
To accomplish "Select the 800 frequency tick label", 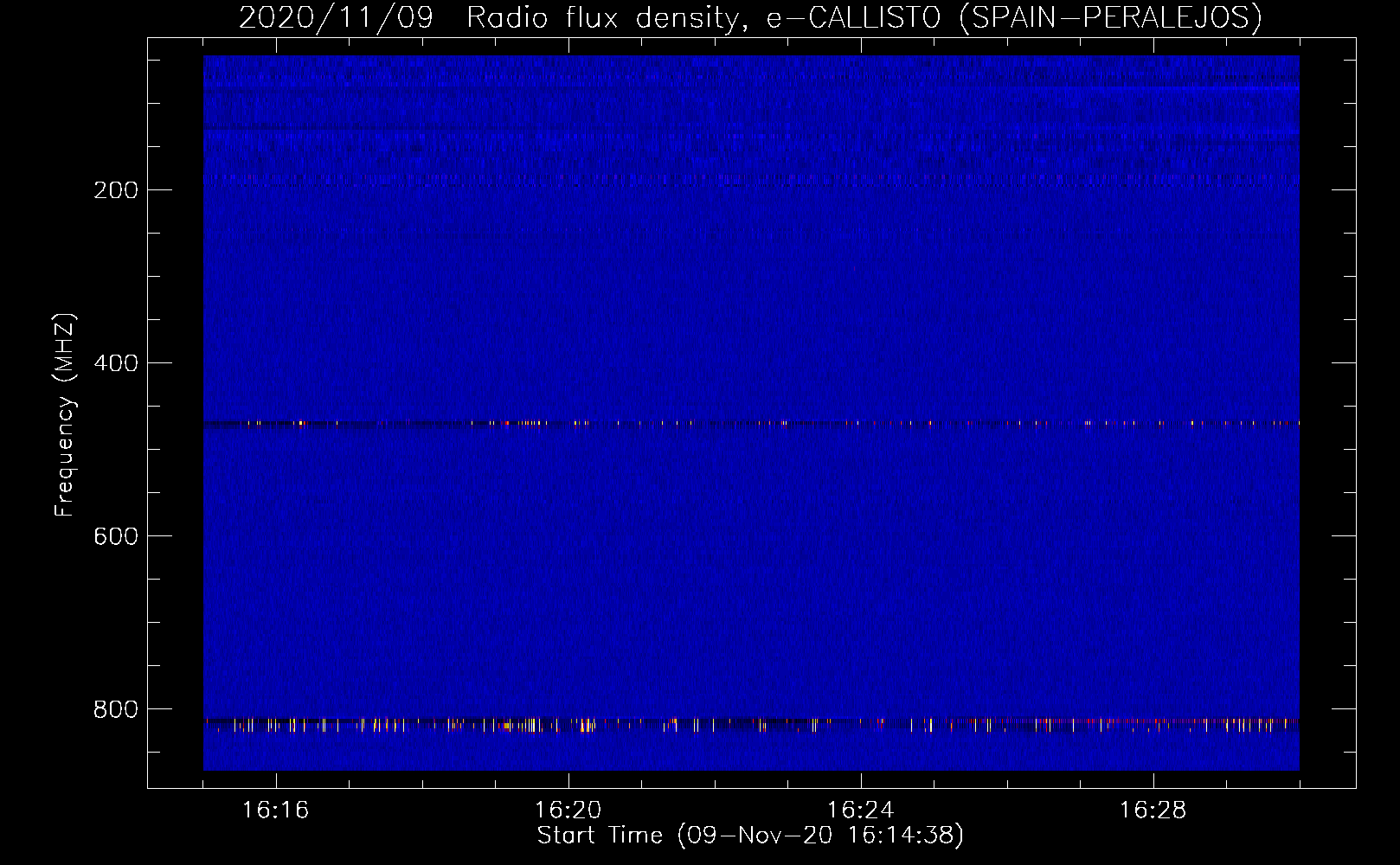I will [116, 709].
